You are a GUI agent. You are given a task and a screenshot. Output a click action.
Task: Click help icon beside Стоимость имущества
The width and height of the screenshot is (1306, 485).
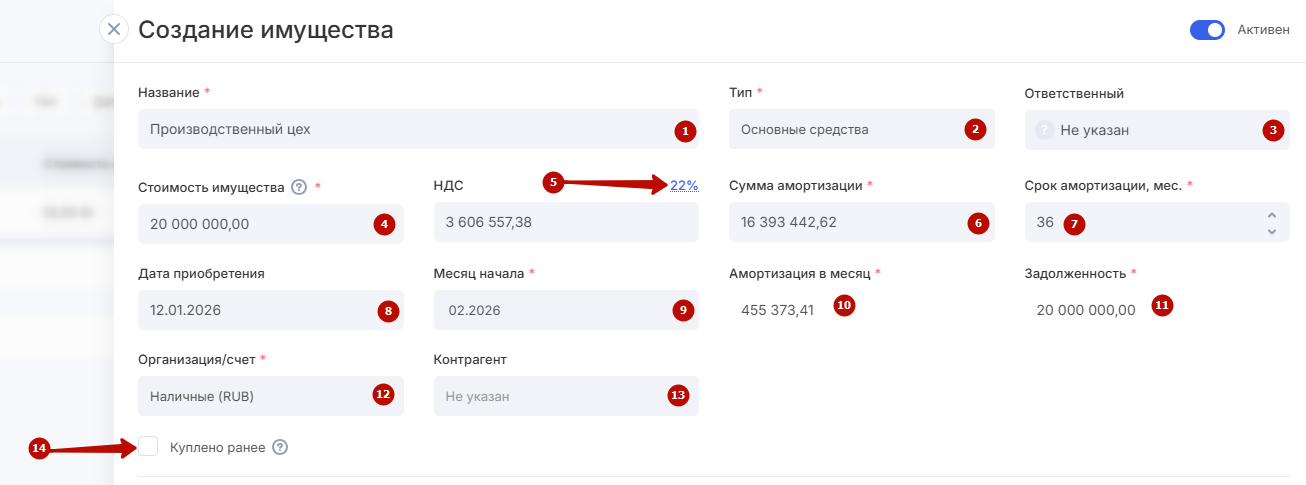(x=299, y=186)
